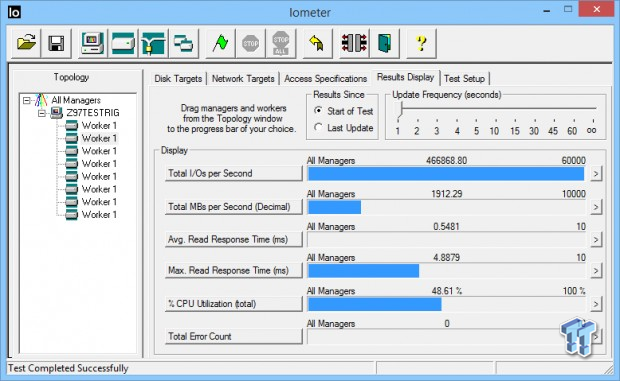Screen dimensions: 620x381
Task: Save the test configuration file
Action: coord(56,43)
